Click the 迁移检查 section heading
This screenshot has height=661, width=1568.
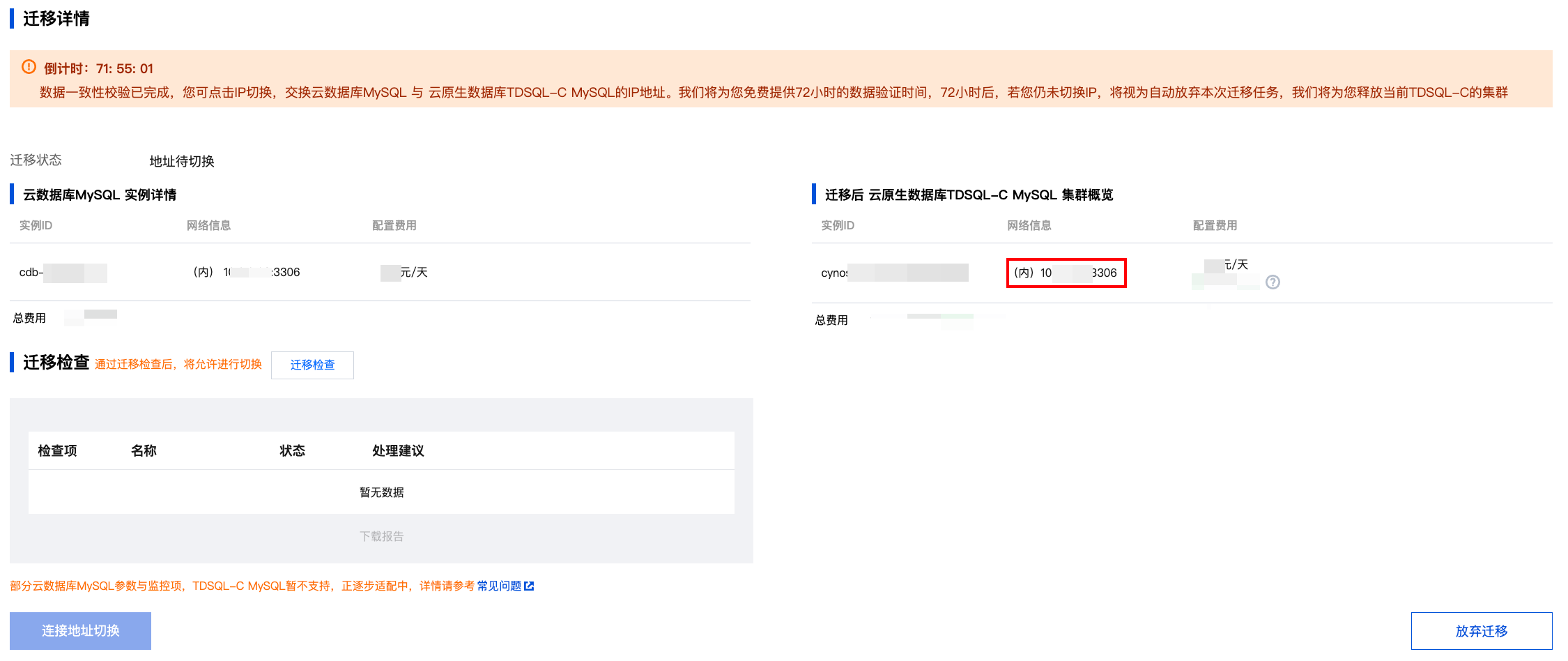56,362
